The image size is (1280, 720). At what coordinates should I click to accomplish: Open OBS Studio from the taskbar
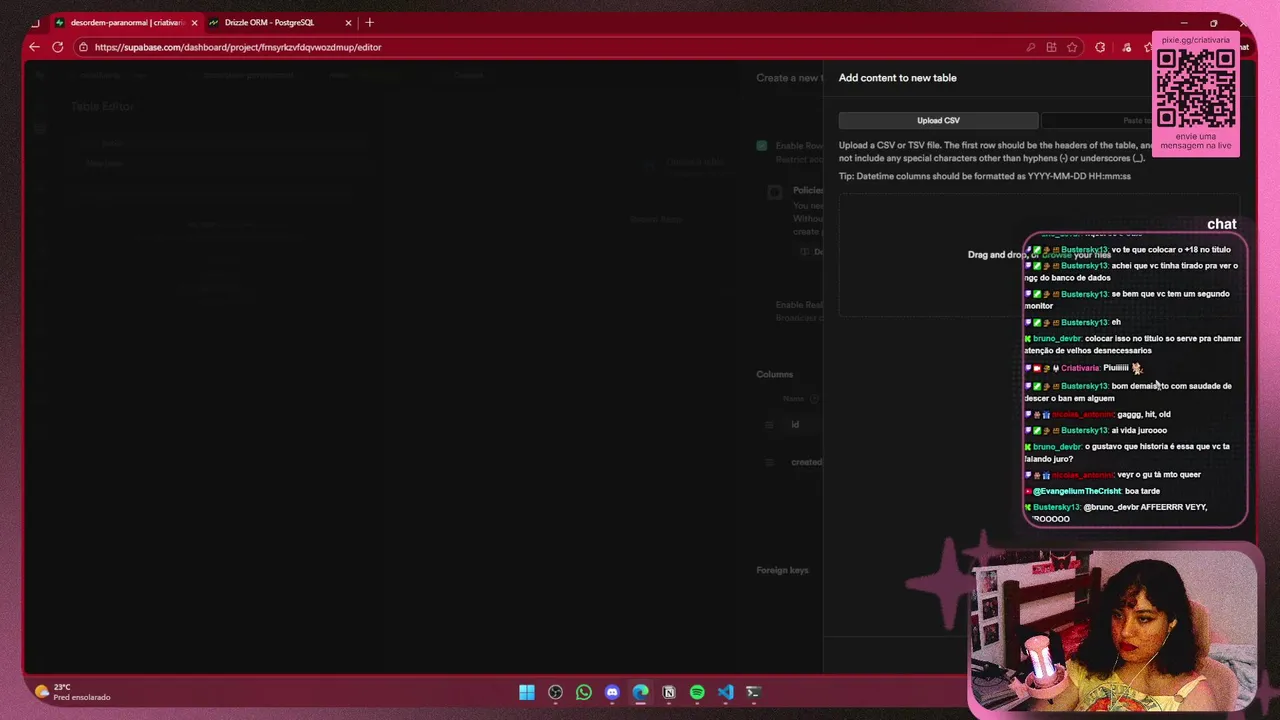coord(555,692)
